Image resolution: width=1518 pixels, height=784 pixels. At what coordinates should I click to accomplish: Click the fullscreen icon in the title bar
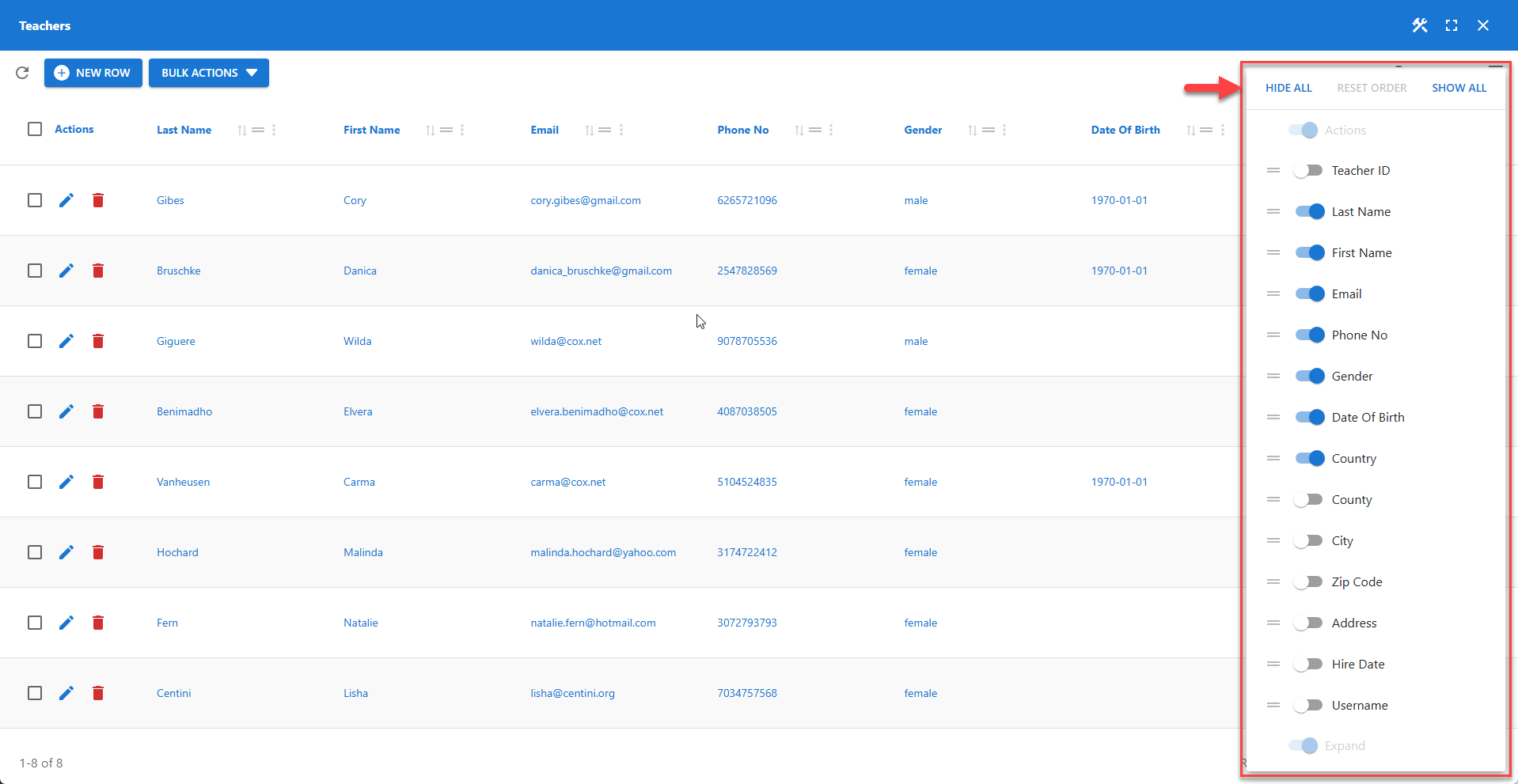pyautogui.click(x=1452, y=25)
